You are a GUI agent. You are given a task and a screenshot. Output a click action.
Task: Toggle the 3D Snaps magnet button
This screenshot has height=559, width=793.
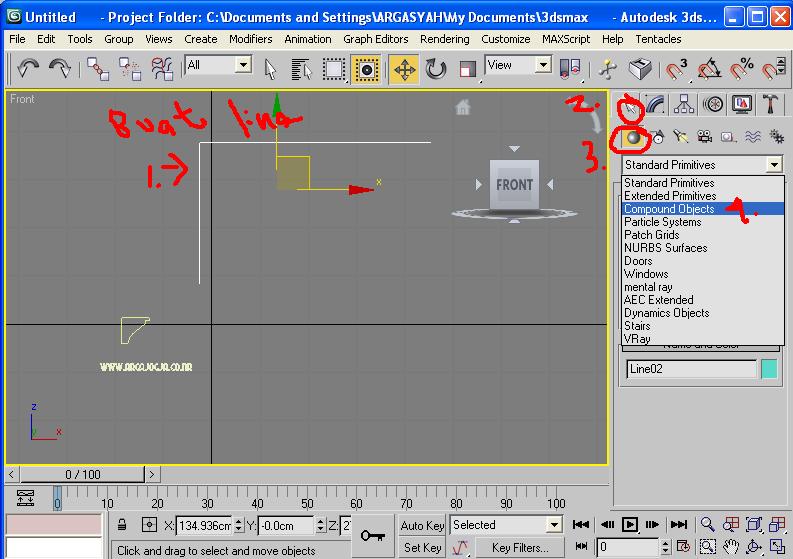point(676,69)
